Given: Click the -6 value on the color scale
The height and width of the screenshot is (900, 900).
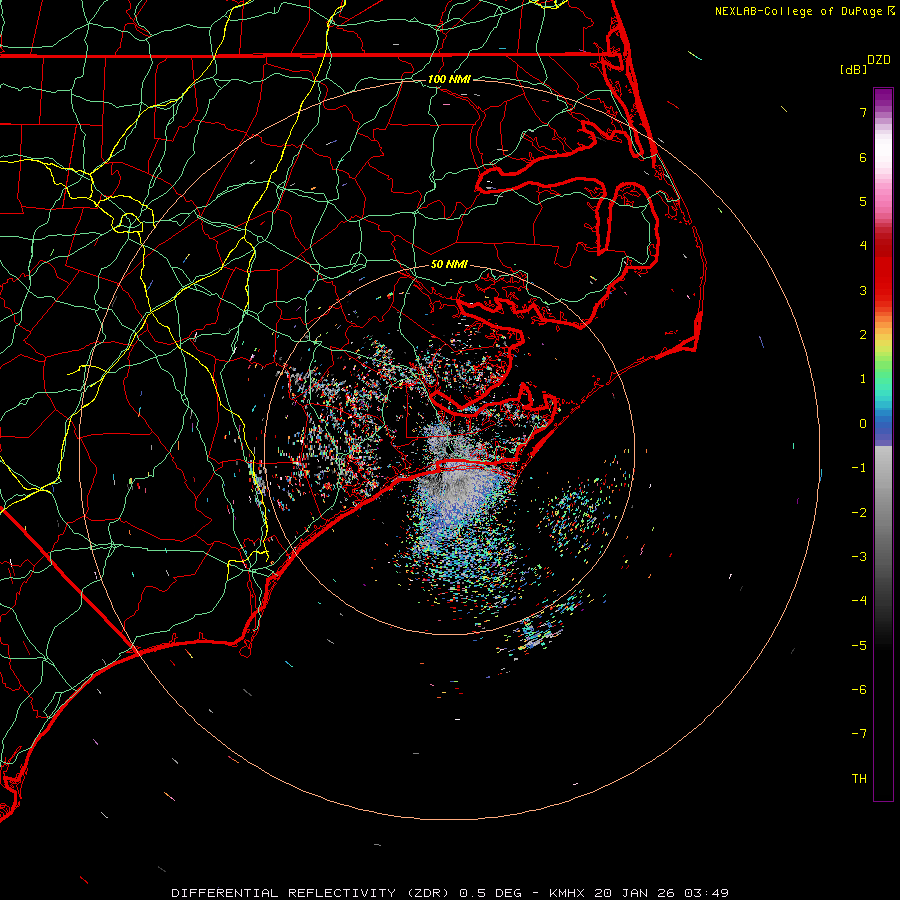Looking at the screenshot, I should (859, 690).
